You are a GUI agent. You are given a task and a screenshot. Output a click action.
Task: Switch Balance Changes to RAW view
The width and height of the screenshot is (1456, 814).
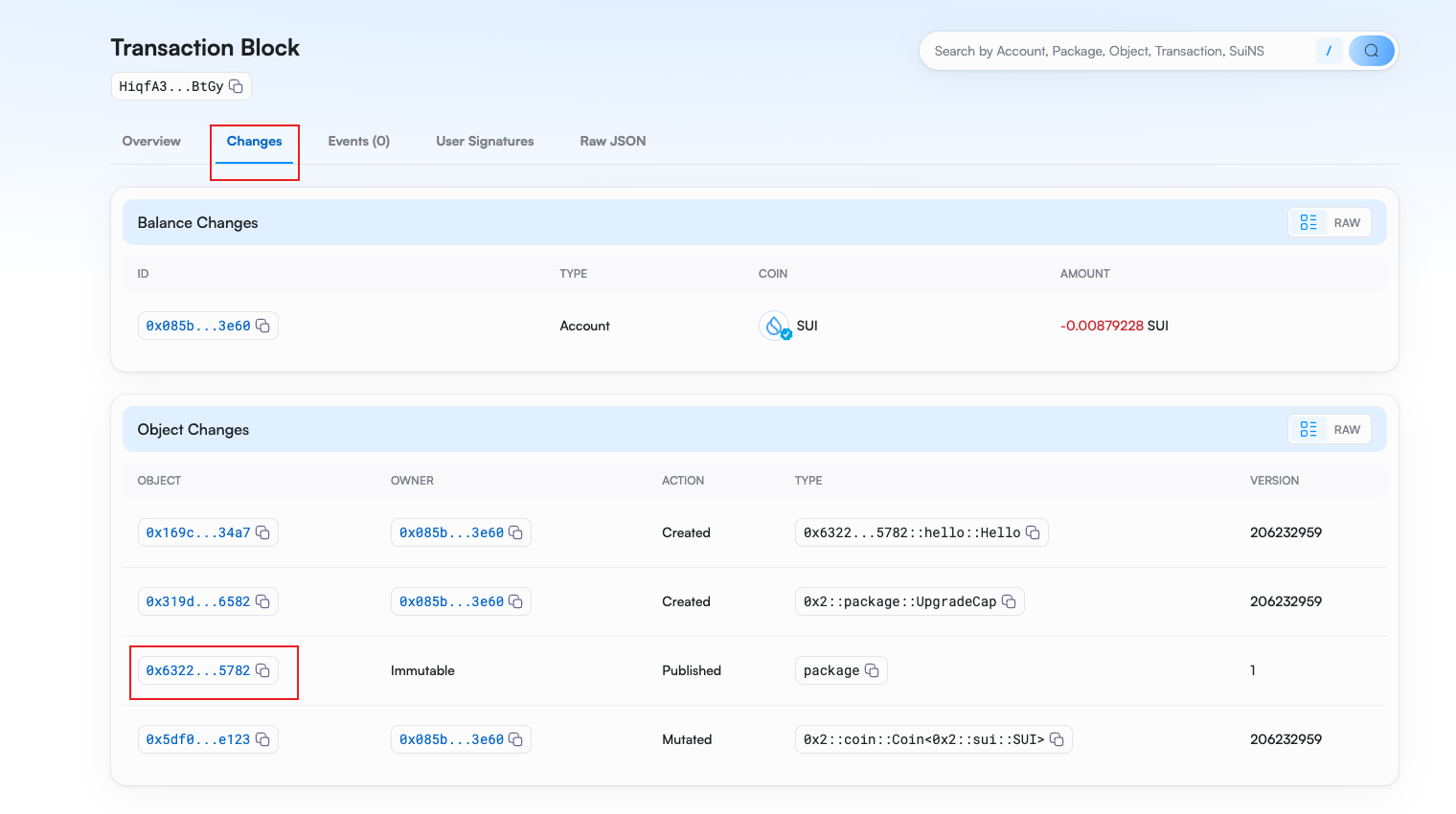click(x=1347, y=223)
